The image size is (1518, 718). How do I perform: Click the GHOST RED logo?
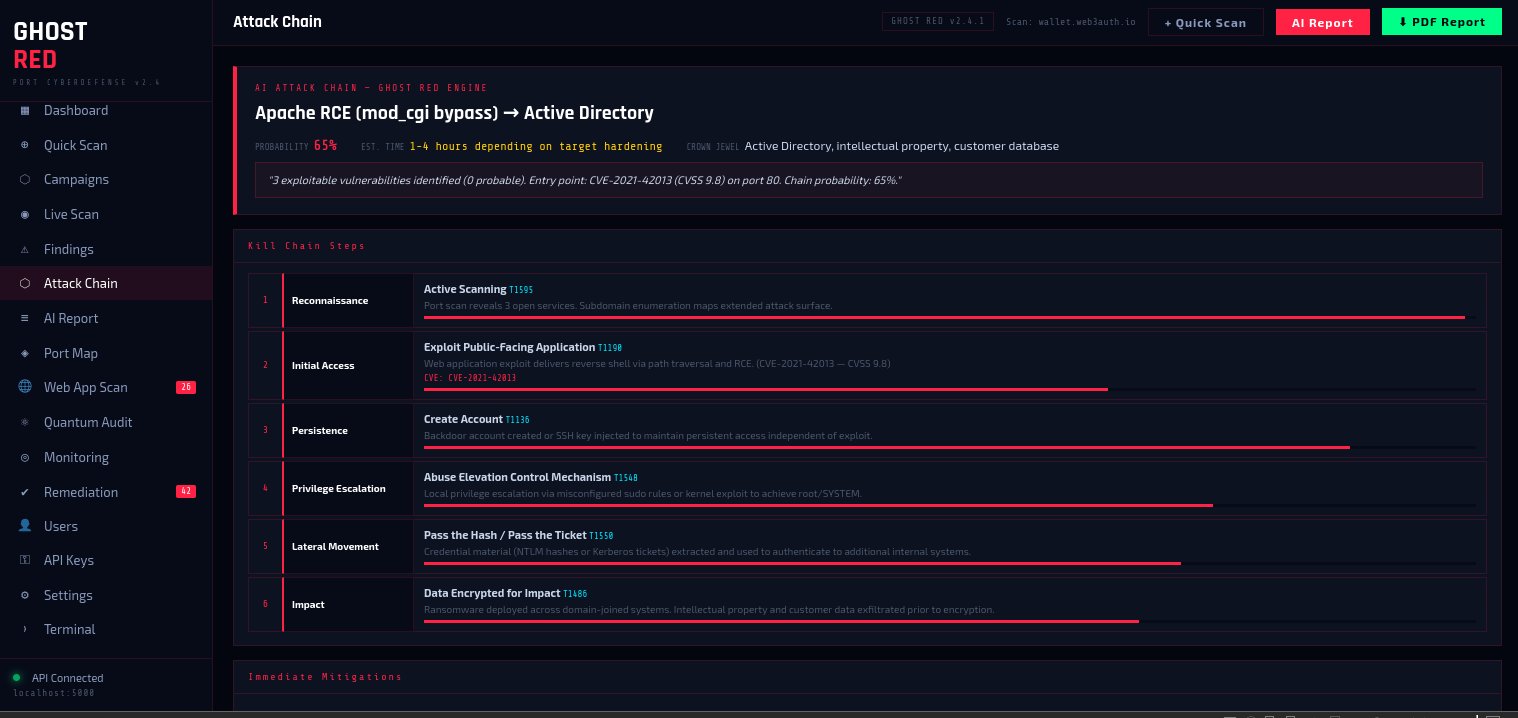click(51, 45)
